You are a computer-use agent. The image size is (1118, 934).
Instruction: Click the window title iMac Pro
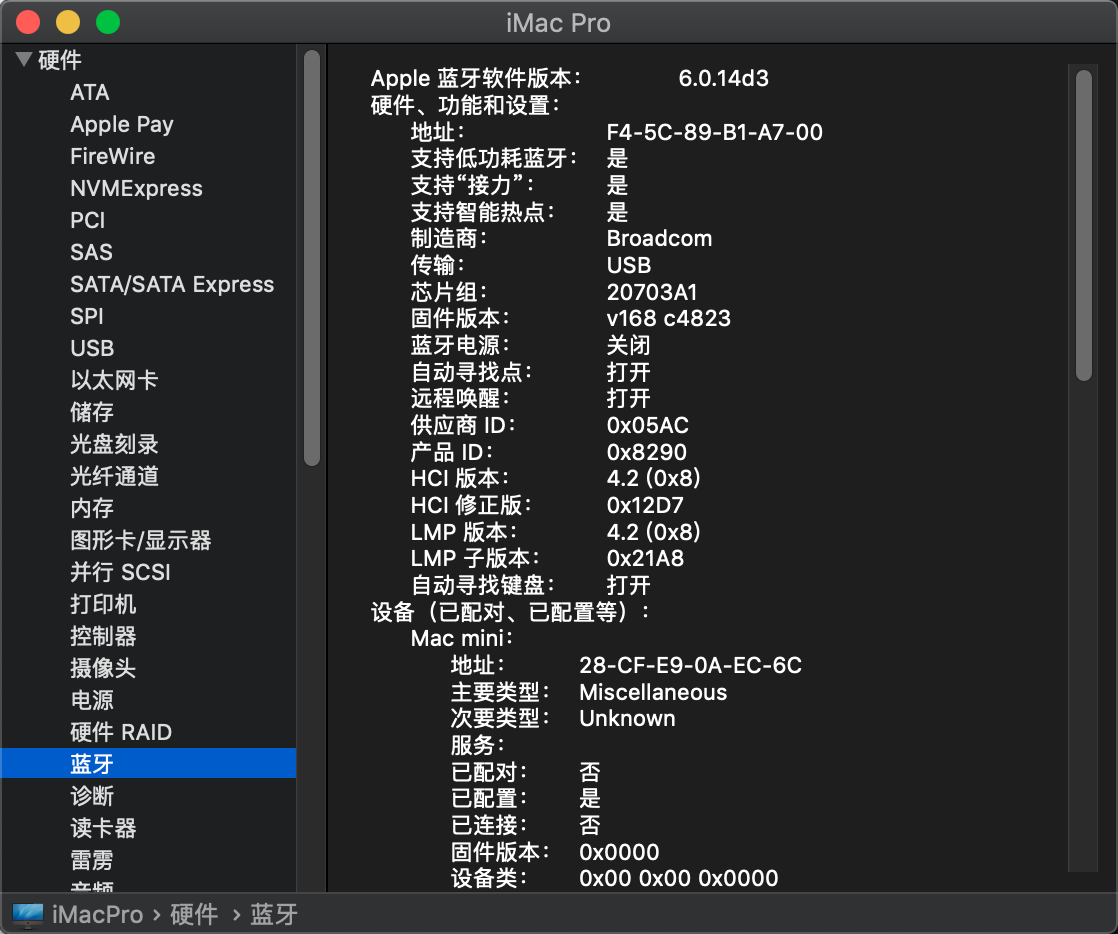pyautogui.click(x=558, y=24)
